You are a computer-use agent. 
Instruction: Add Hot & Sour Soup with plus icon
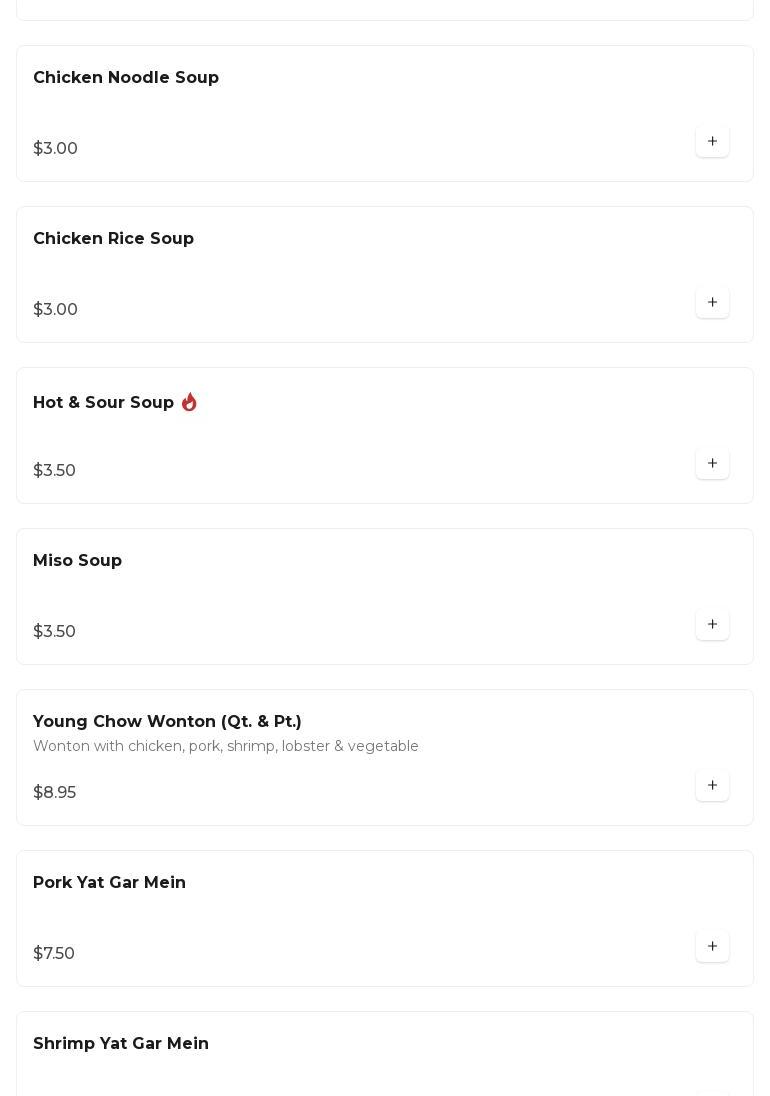pyautogui.click(x=712, y=463)
